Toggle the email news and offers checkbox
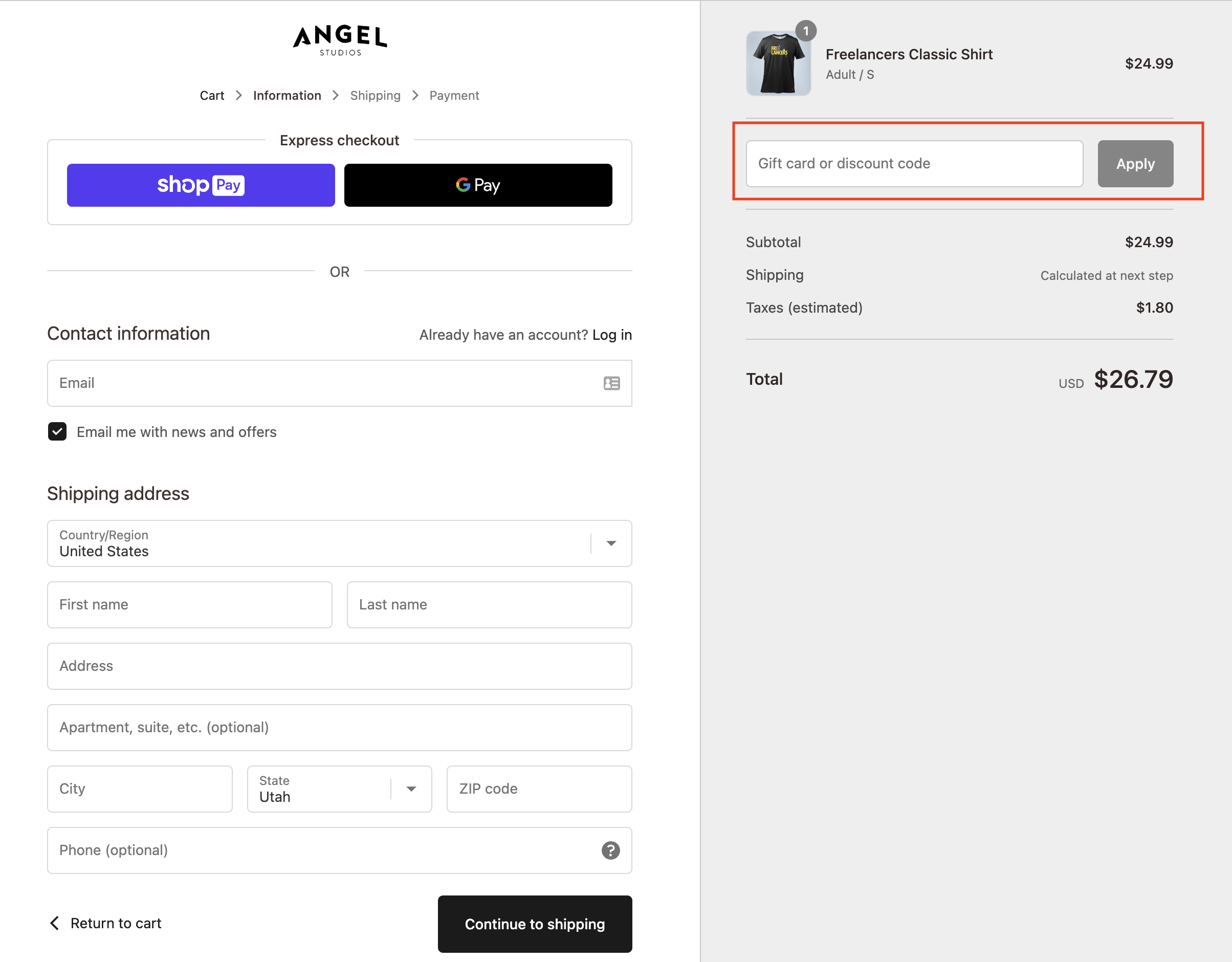This screenshot has height=962, width=1232. (57, 431)
